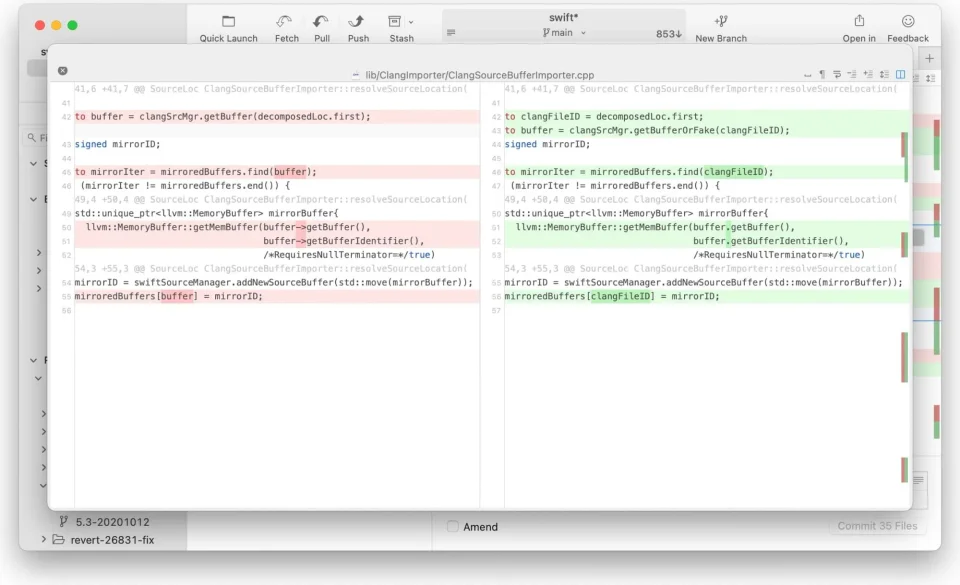960x585 pixels.
Task: Toggle line wrapping in the diff view
Action: [x=836, y=75]
